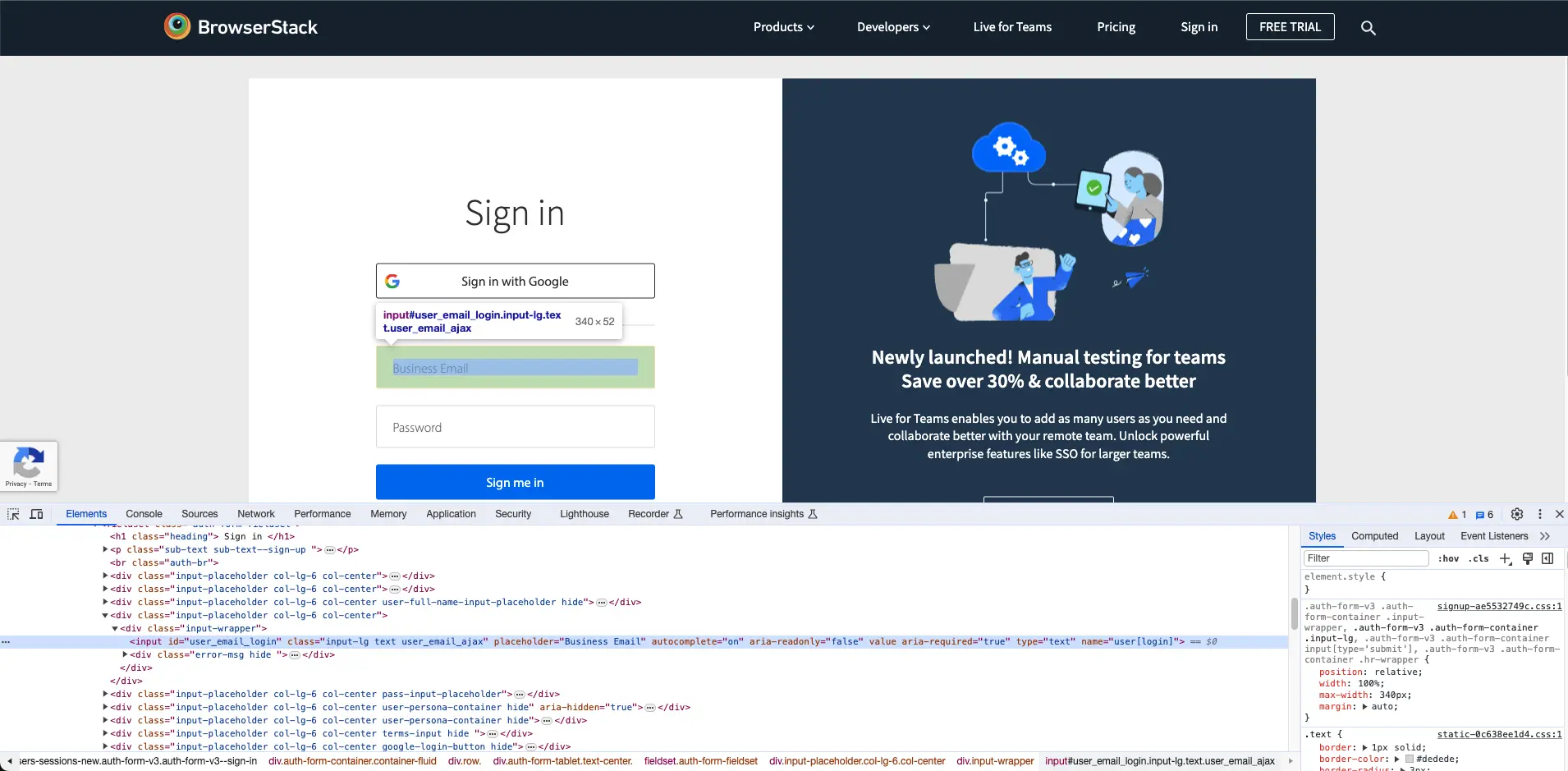Toggle the .cls element classes panel
The image size is (1568, 771).
click(x=1479, y=558)
